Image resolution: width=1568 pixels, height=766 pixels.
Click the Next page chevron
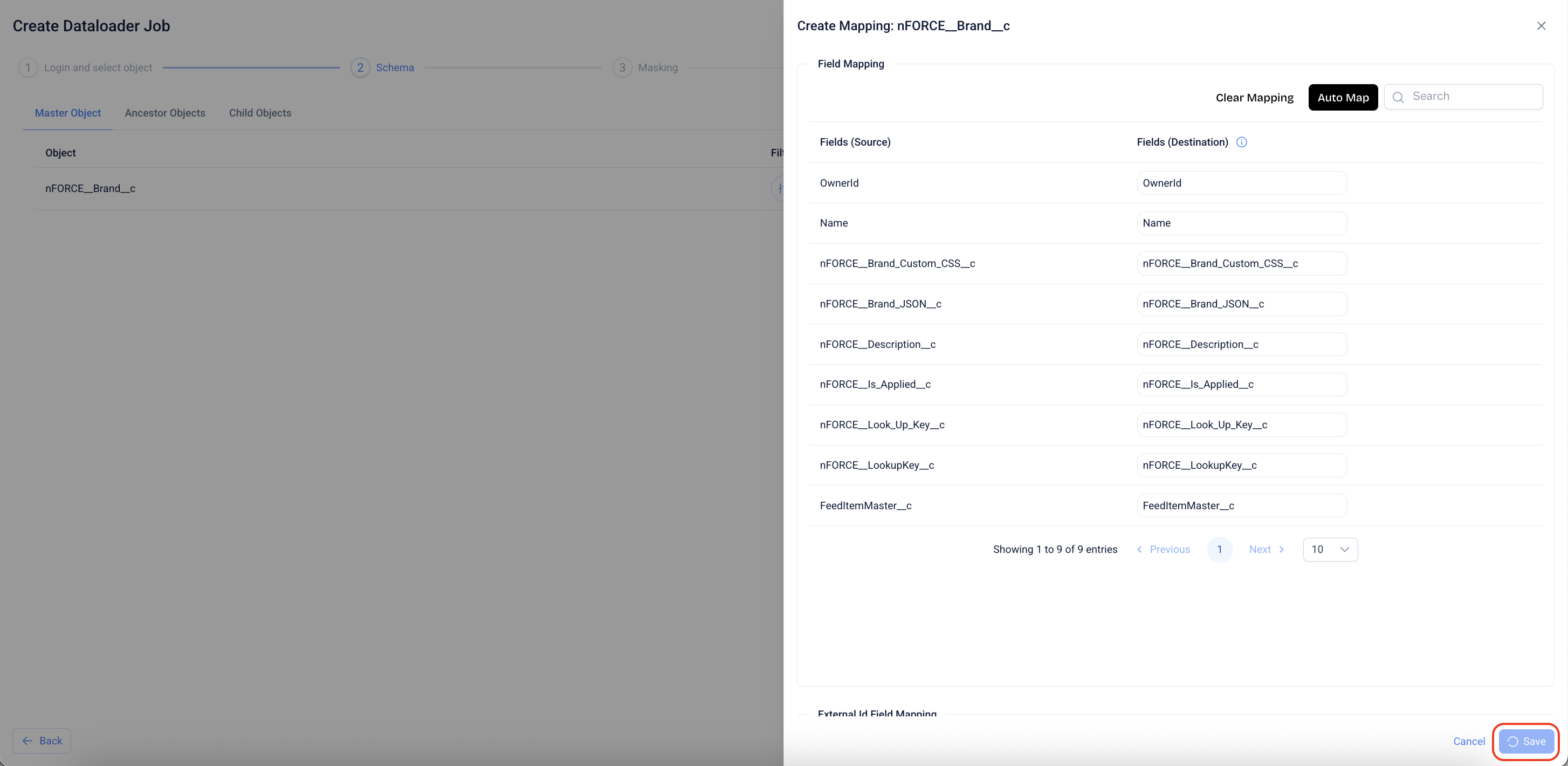click(x=1281, y=549)
